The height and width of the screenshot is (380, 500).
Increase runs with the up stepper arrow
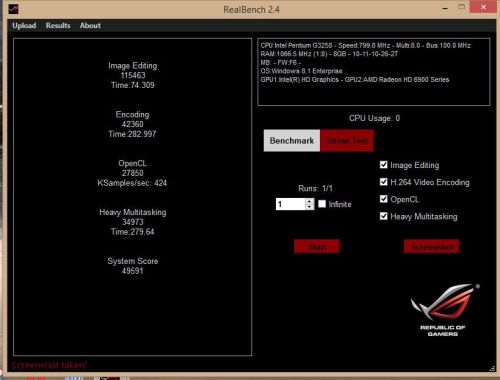click(x=310, y=201)
